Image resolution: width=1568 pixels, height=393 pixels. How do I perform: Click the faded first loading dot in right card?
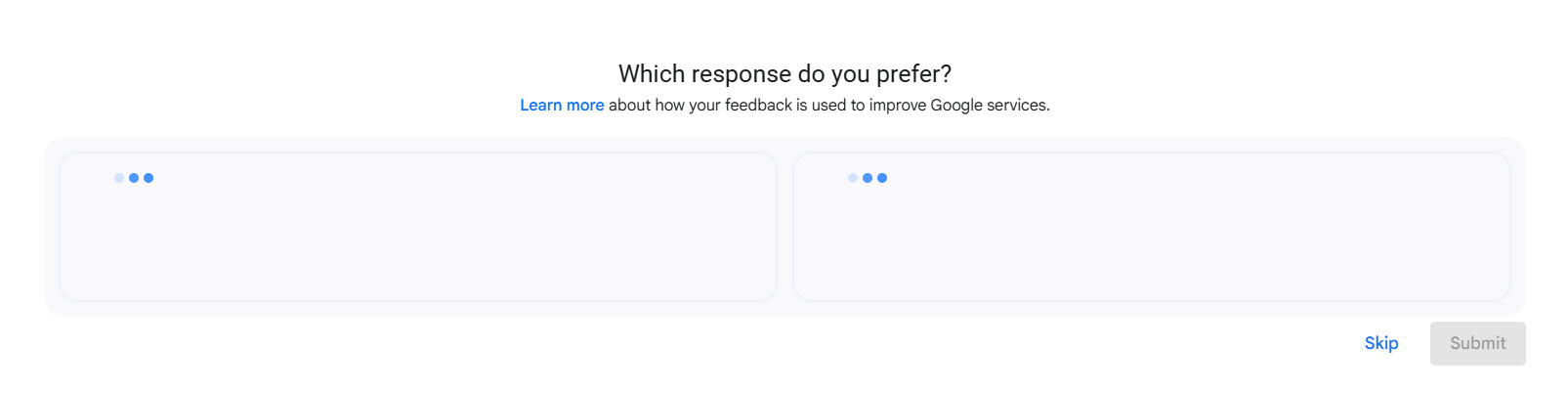click(853, 178)
